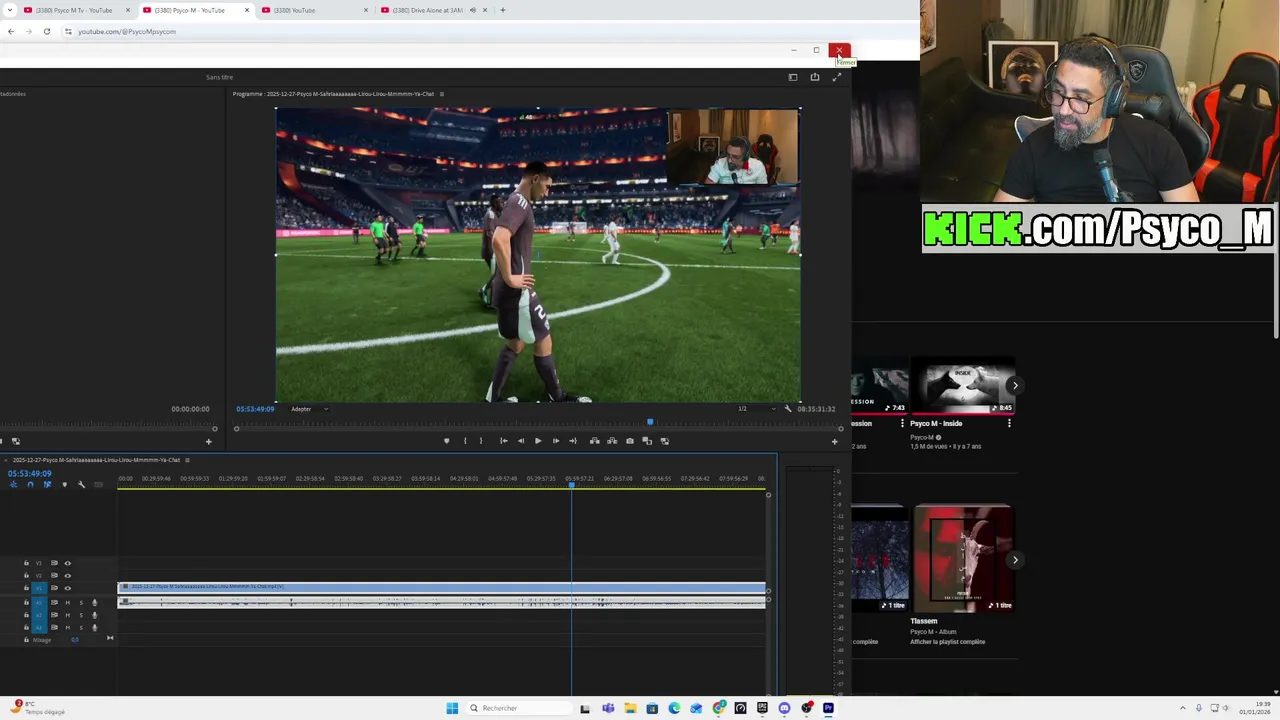The image size is (1280, 720).
Task: Select the V1 track target
Action: click(x=40, y=588)
